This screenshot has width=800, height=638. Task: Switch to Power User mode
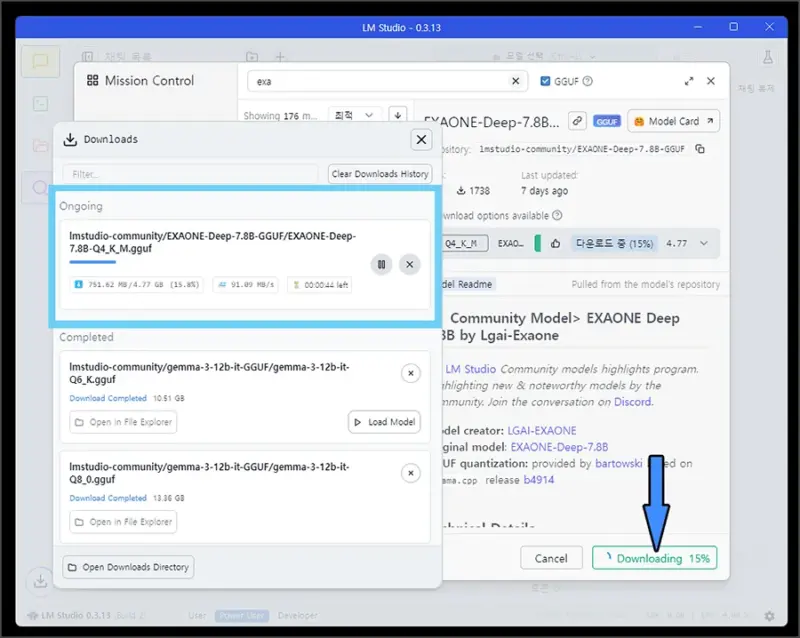point(242,616)
